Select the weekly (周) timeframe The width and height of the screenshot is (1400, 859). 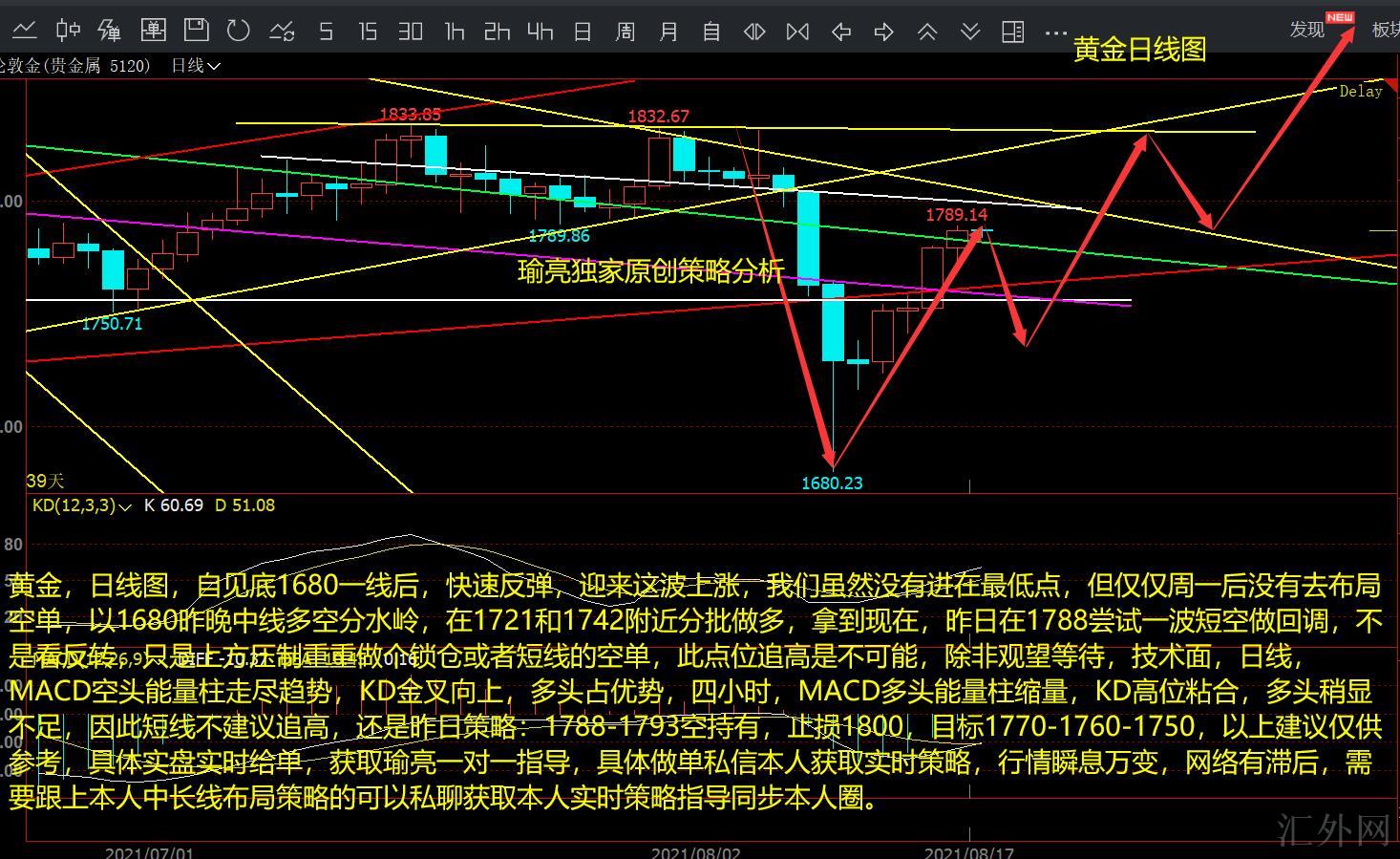[x=626, y=32]
